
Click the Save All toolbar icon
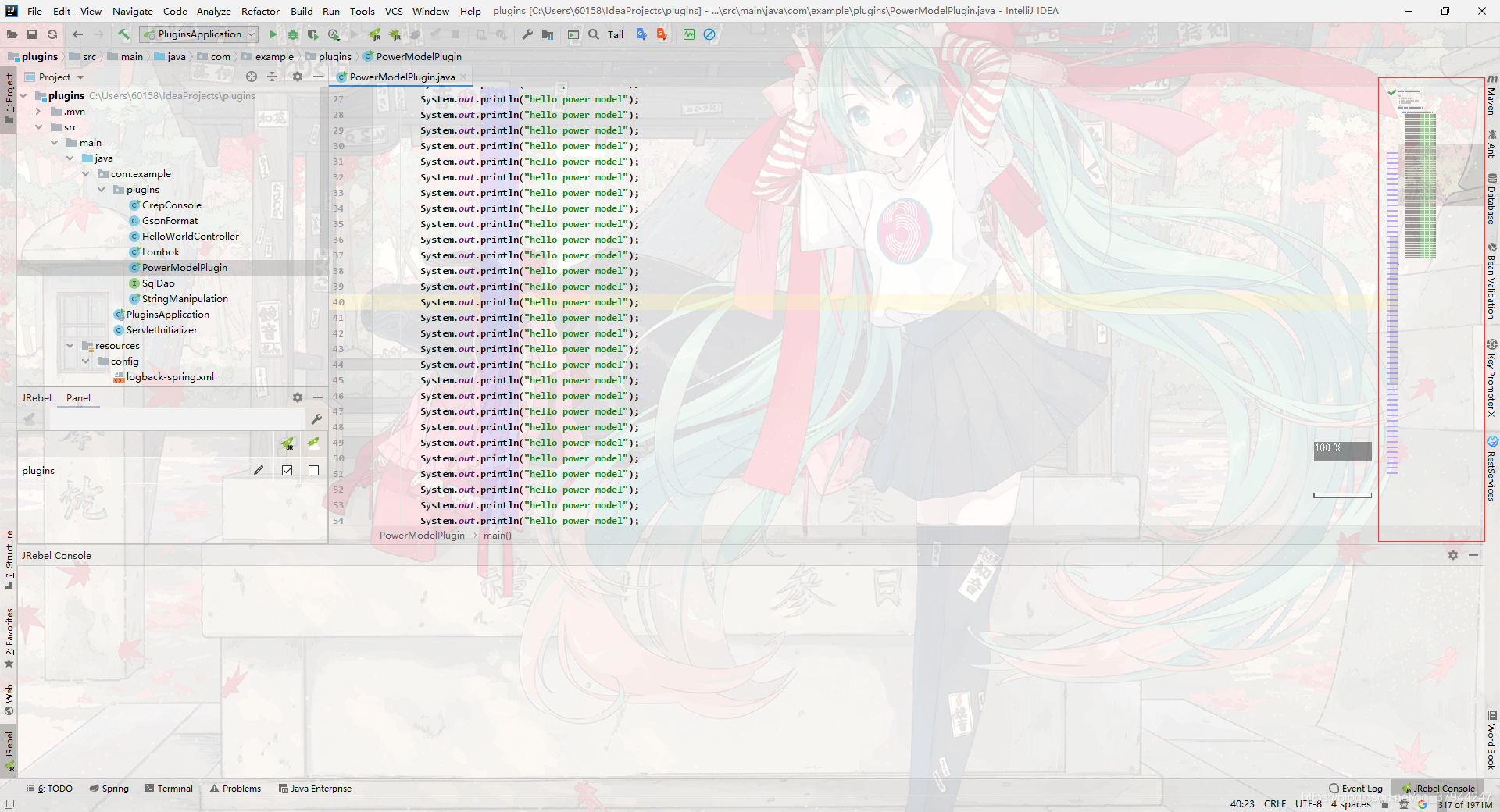coord(32,34)
